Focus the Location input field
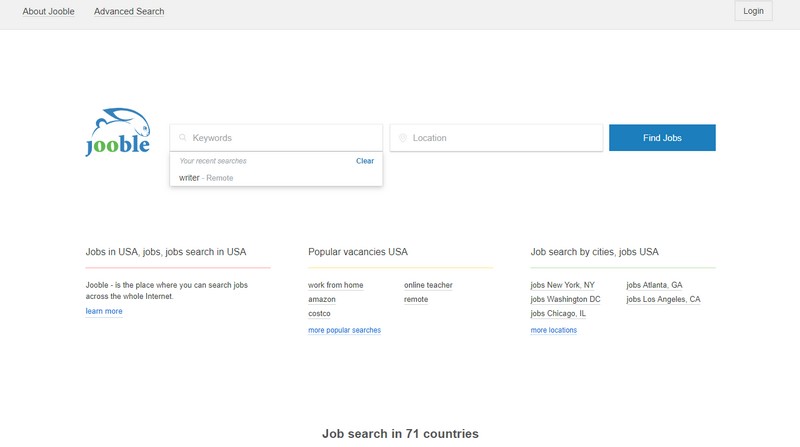The height and width of the screenshot is (447, 800). 496,138
